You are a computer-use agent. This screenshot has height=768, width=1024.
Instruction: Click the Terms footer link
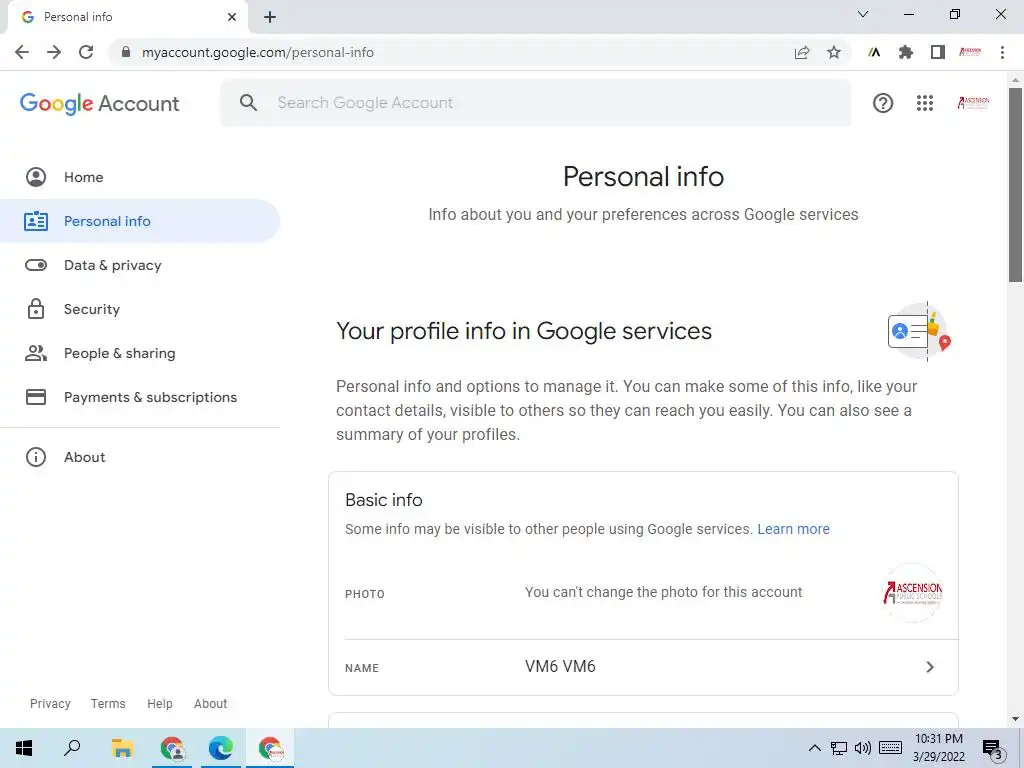click(108, 703)
